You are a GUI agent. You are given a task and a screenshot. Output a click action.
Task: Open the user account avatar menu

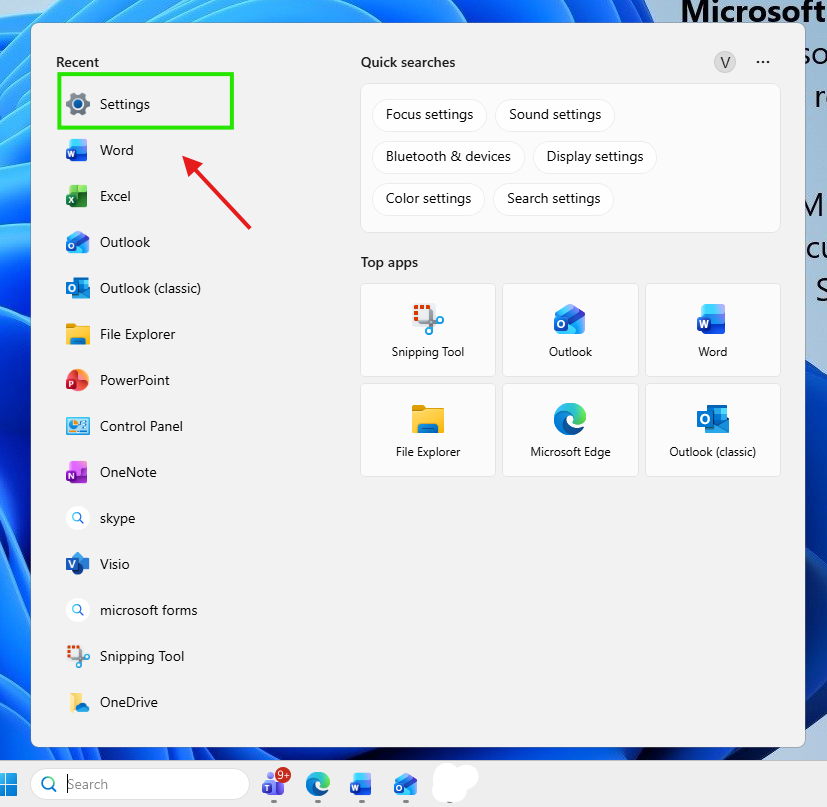coord(724,62)
